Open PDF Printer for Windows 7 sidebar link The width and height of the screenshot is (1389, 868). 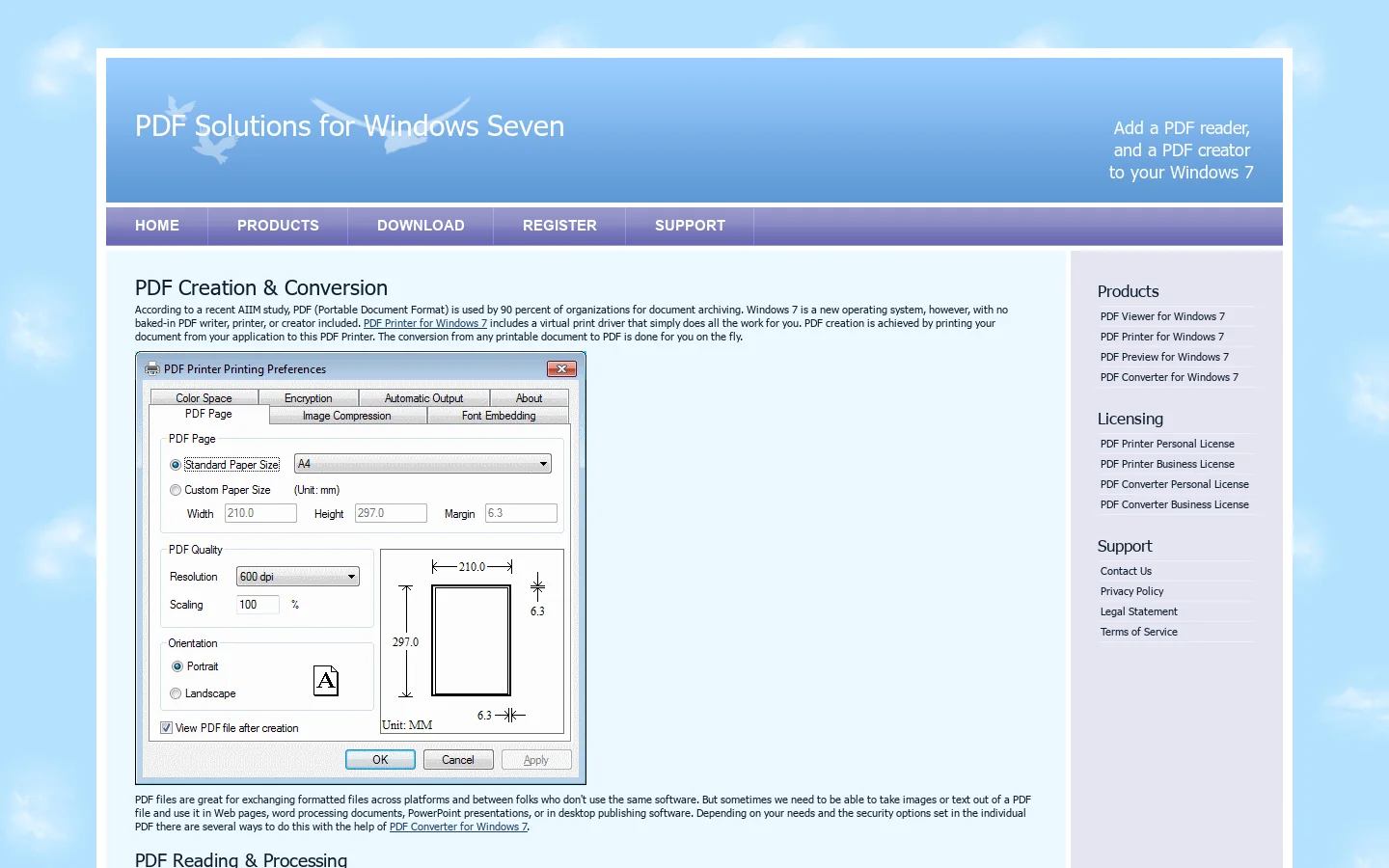point(1161,337)
